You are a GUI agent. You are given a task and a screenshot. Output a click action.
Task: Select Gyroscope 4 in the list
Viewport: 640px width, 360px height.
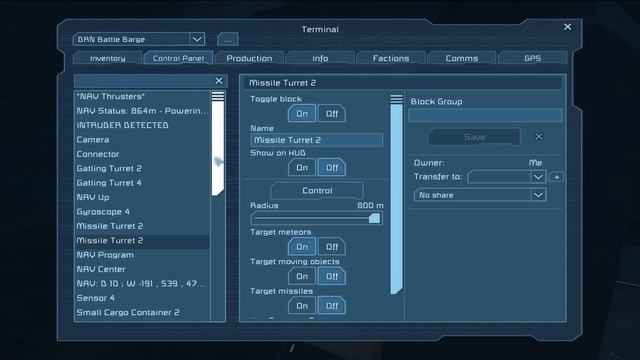pos(142,212)
